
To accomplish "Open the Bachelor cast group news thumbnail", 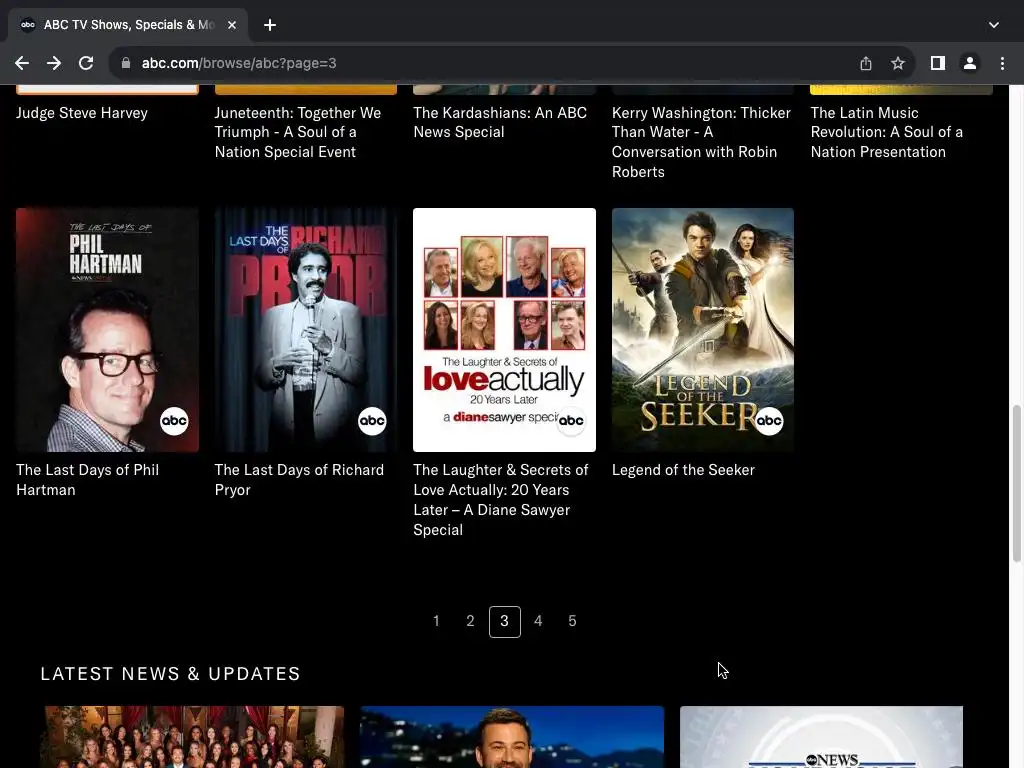I will (x=195, y=737).
